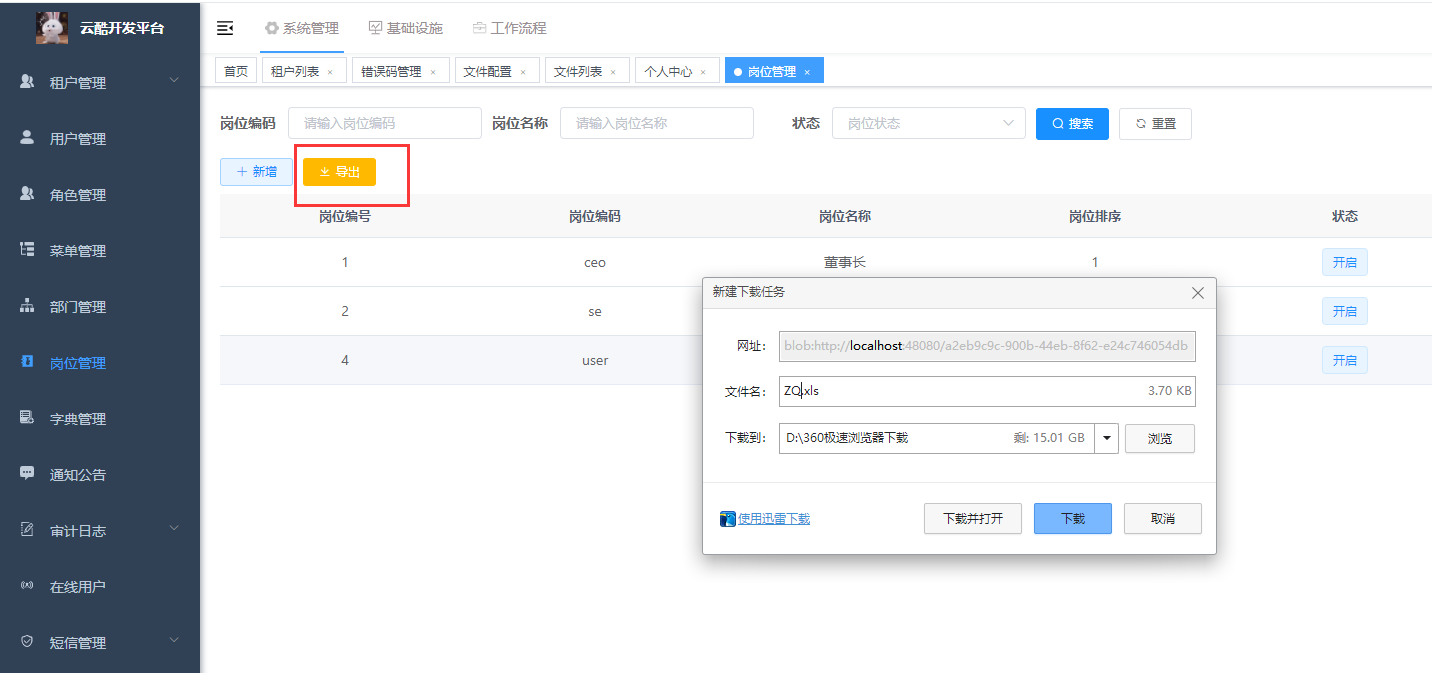Close the 租户列表 tab using its ×
Screen dimensions: 1432x673
pos(330,72)
